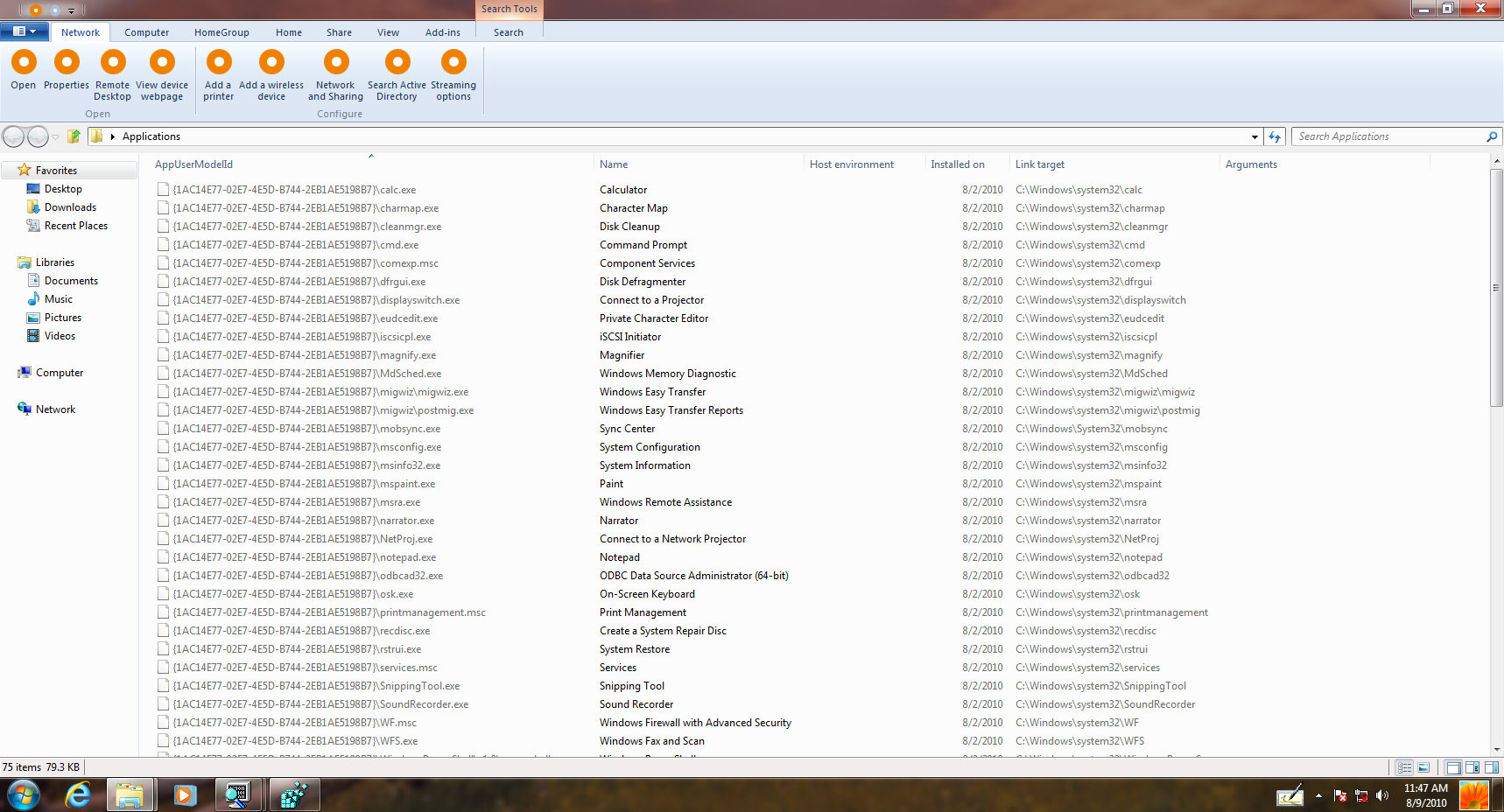This screenshot has width=1504, height=812.
Task: Click the taskbar clock
Action: pos(1426,795)
